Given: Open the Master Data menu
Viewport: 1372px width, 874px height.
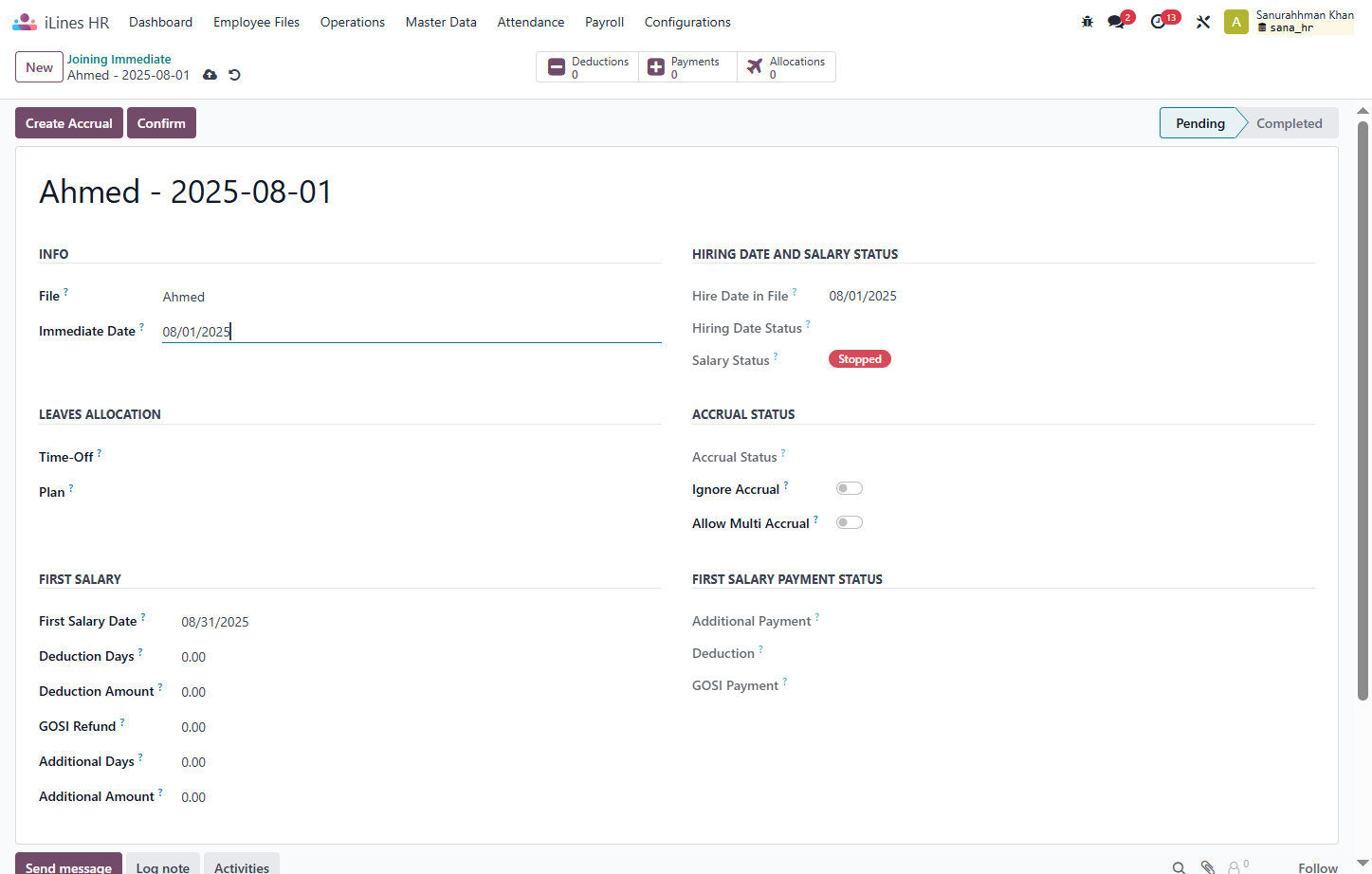Looking at the screenshot, I should click(441, 22).
